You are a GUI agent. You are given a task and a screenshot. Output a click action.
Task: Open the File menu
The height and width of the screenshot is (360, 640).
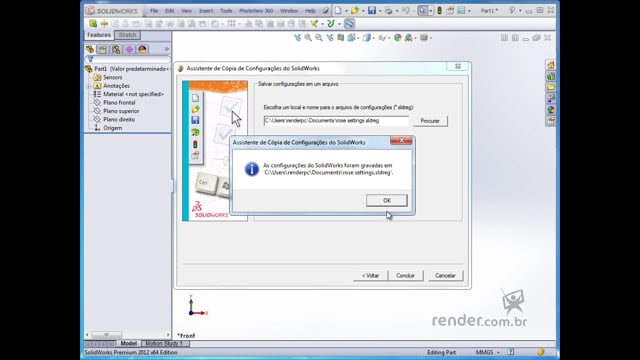click(154, 11)
